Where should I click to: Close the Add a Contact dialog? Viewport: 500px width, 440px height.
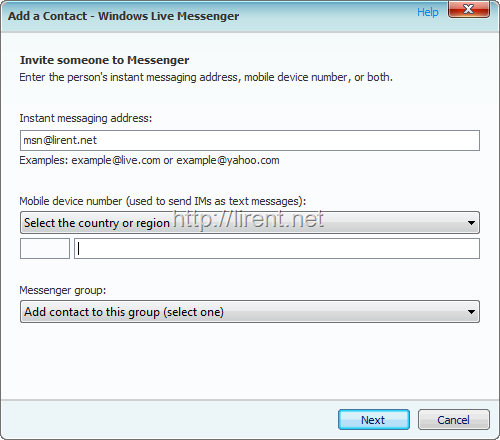[x=469, y=9]
